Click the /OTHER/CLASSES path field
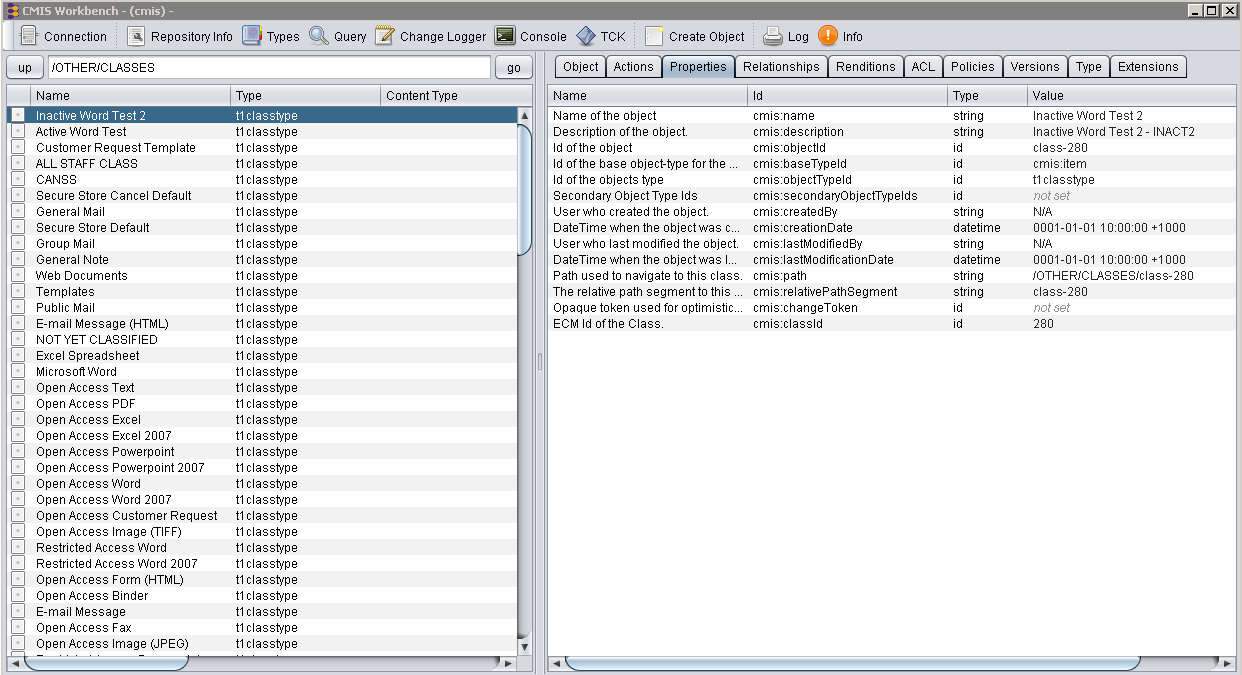This screenshot has width=1242, height=675. [x=269, y=68]
